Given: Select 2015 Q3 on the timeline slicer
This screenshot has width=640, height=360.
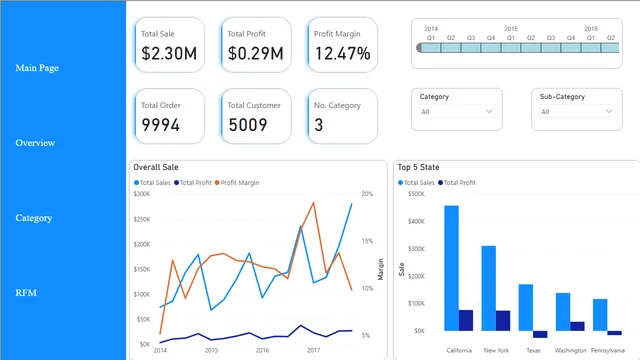Looking at the screenshot, I should click(551, 48).
